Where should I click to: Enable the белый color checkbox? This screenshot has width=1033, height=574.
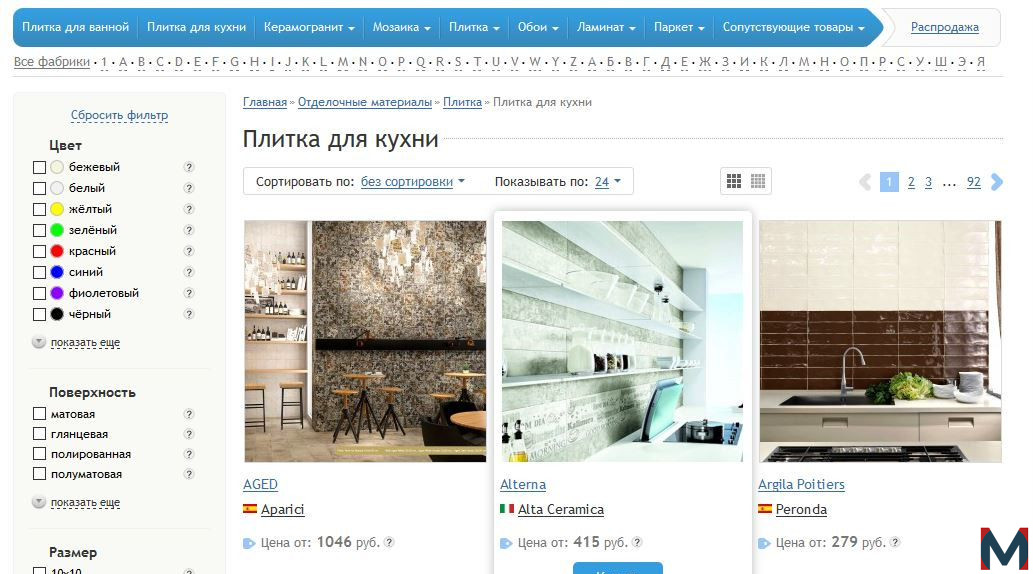click(x=40, y=188)
